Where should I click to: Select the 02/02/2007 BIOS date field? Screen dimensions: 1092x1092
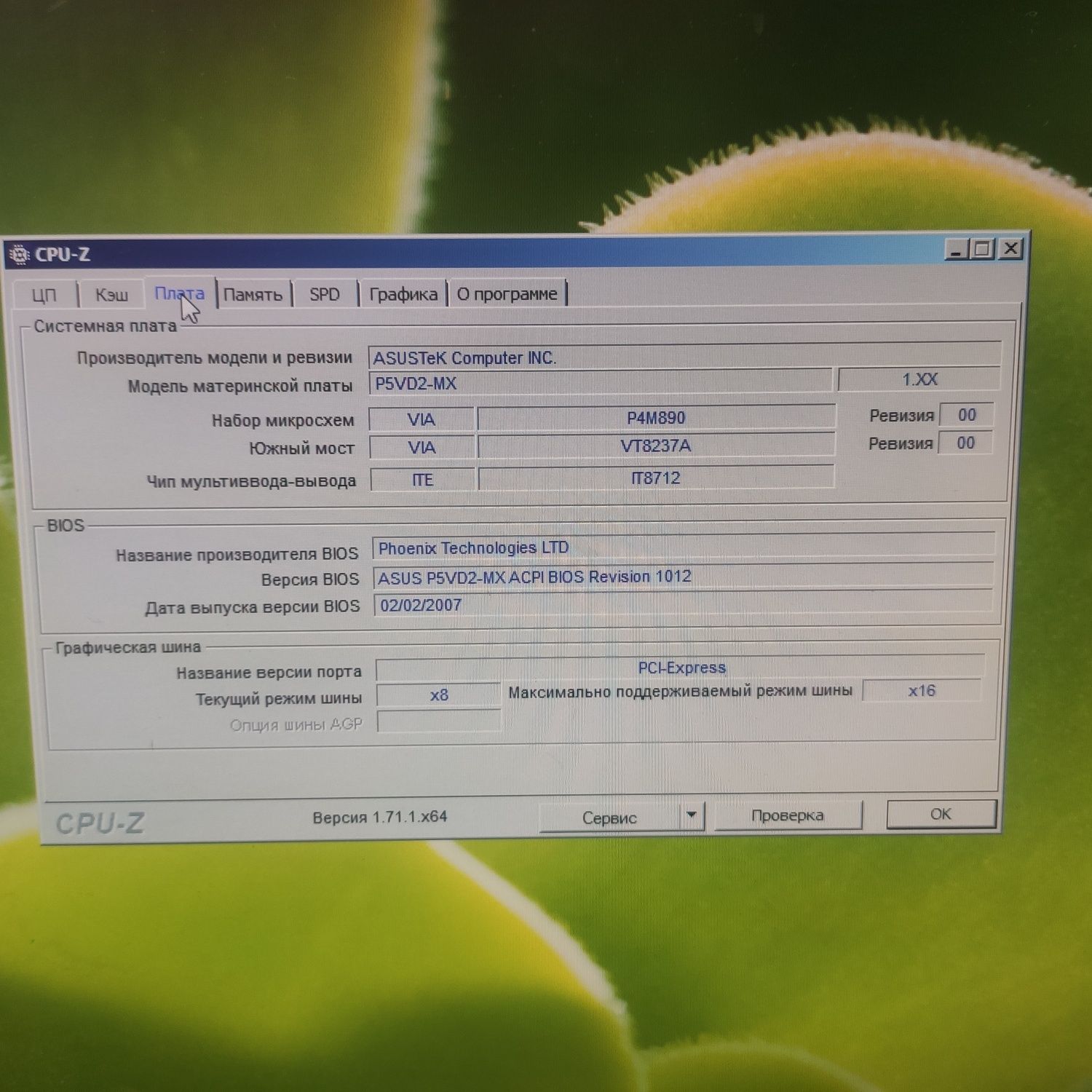pos(684,604)
